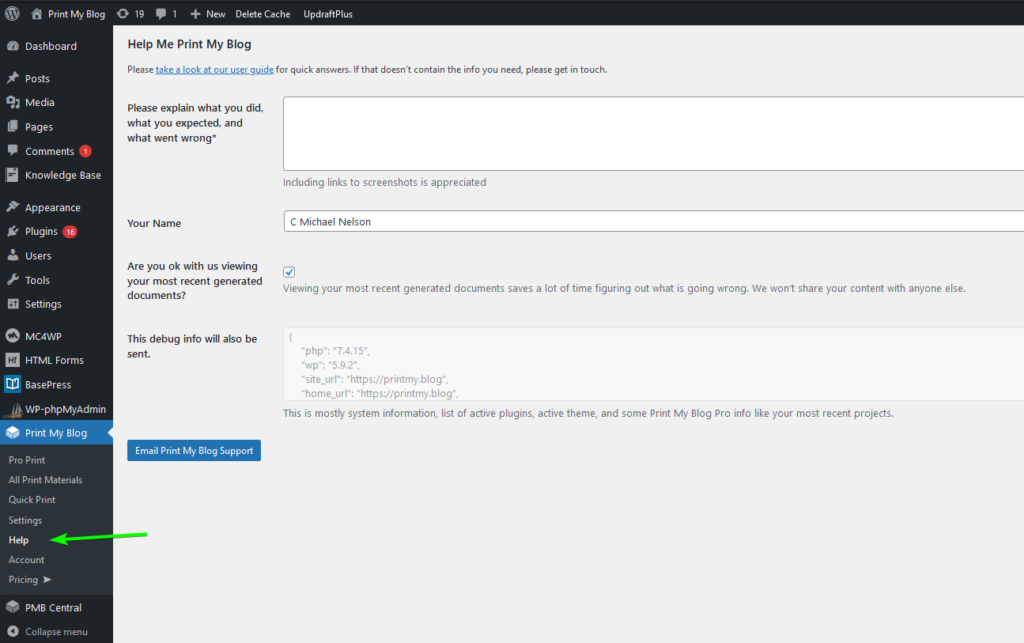The image size is (1024, 643).
Task: Click the Collapse menu arrow icon
Action: [x=12, y=631]
